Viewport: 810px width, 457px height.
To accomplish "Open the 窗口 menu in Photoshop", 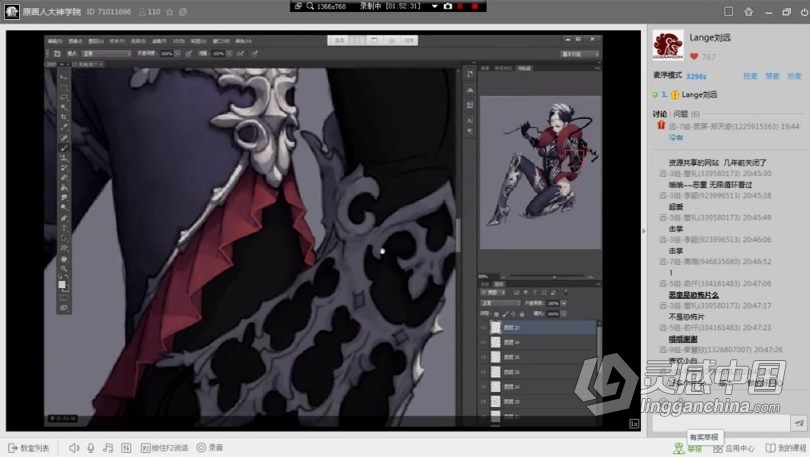I will tap(221, 41).
